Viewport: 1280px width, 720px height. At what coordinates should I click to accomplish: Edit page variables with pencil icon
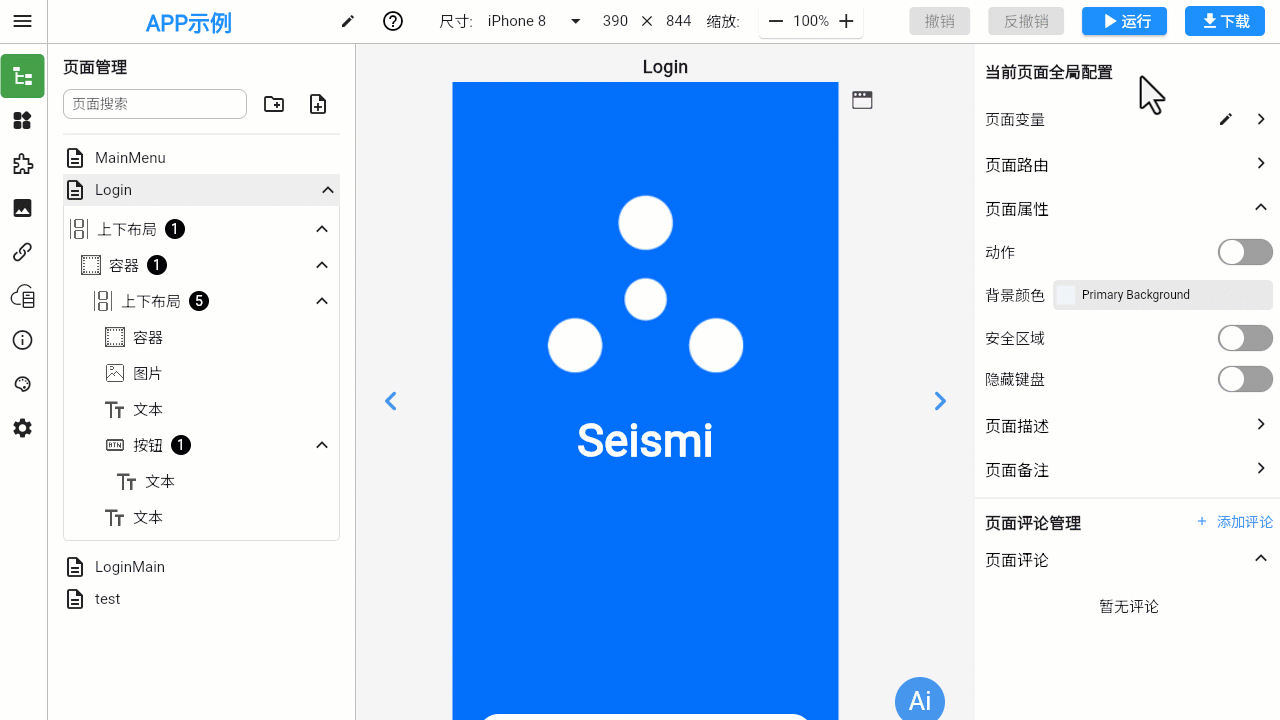(x=1226, y=119)
